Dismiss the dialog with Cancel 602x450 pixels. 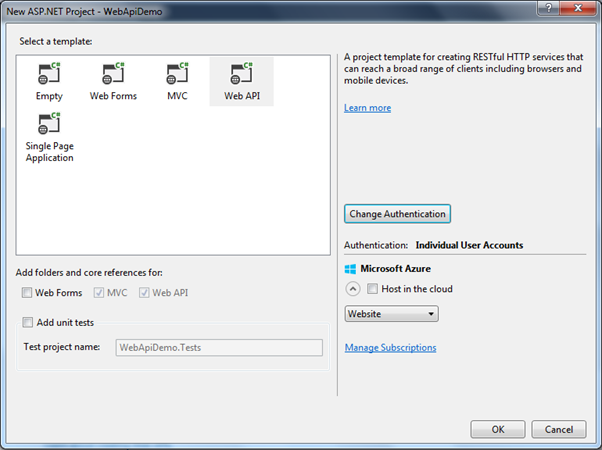point(559,429)
